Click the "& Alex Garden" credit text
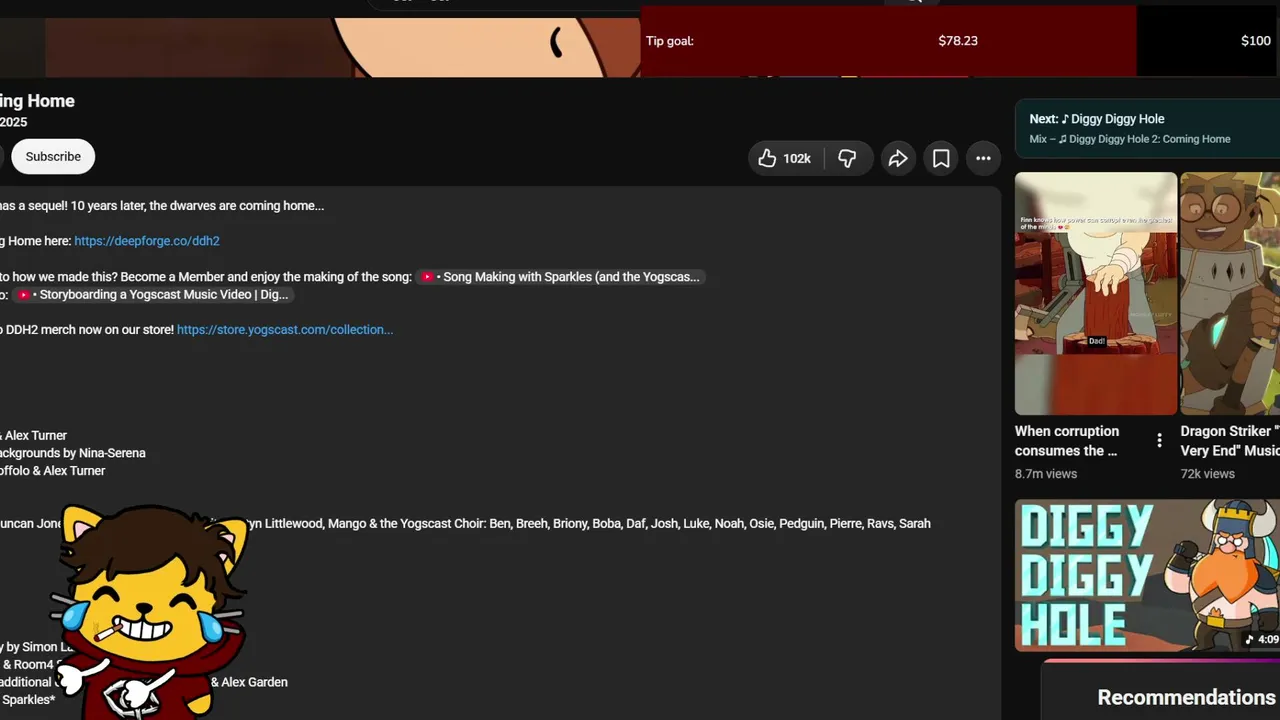 click(249, 682)
